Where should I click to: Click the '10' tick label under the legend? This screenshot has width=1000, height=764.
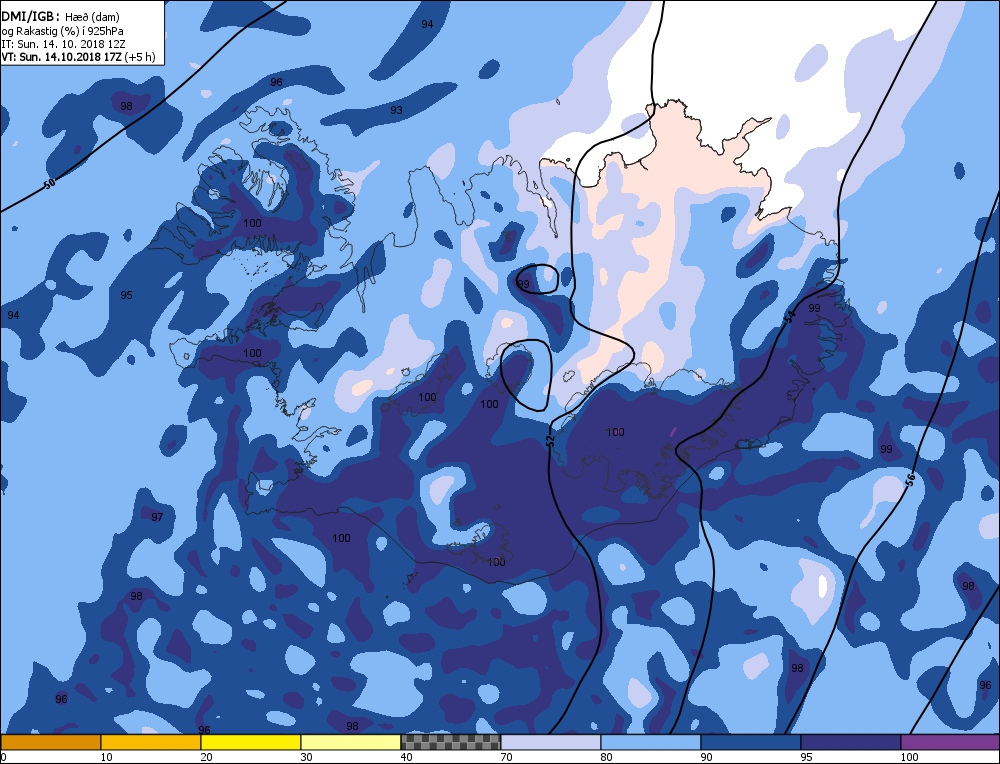(x=106, y=757)
